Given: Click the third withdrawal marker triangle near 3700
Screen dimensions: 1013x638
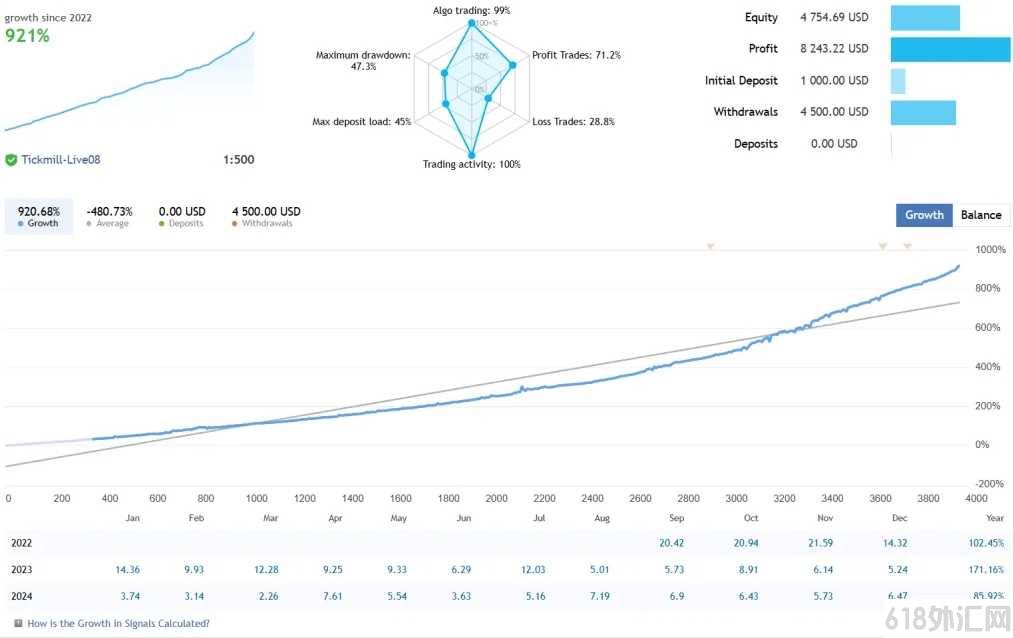Looking at the screenshot, I should point(907,246).
